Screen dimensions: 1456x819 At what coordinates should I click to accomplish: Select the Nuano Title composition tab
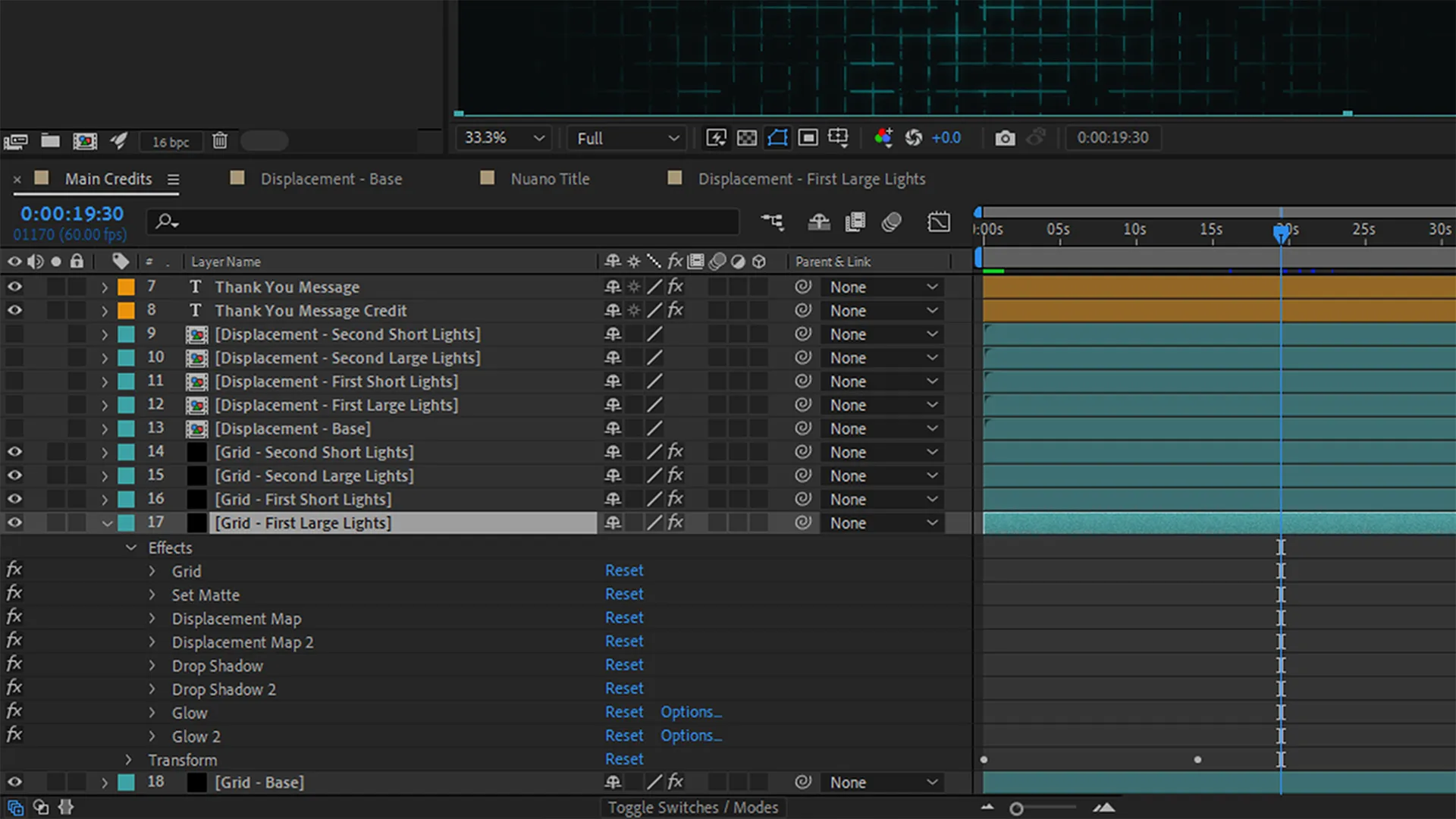(x=548, y=178)
